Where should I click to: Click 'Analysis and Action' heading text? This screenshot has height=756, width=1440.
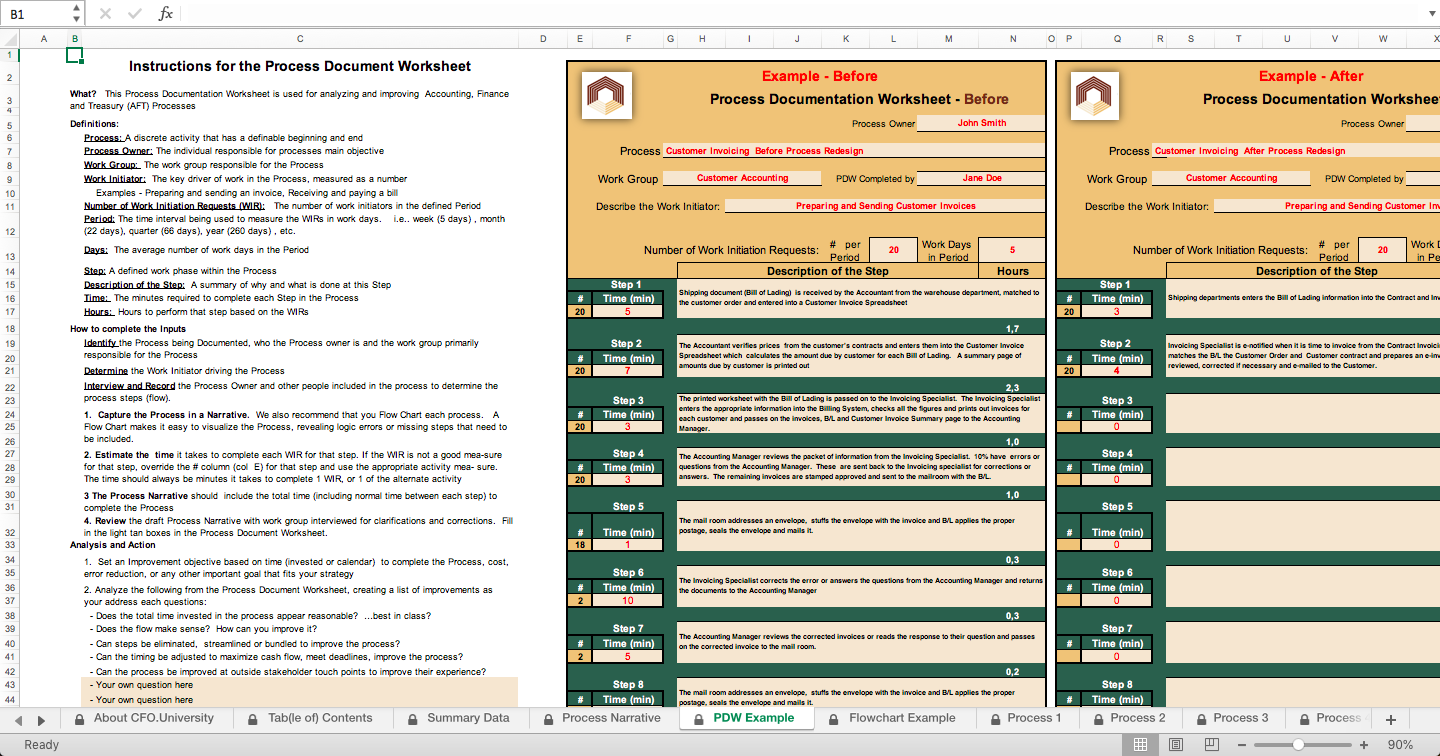(x=112, y=545)
